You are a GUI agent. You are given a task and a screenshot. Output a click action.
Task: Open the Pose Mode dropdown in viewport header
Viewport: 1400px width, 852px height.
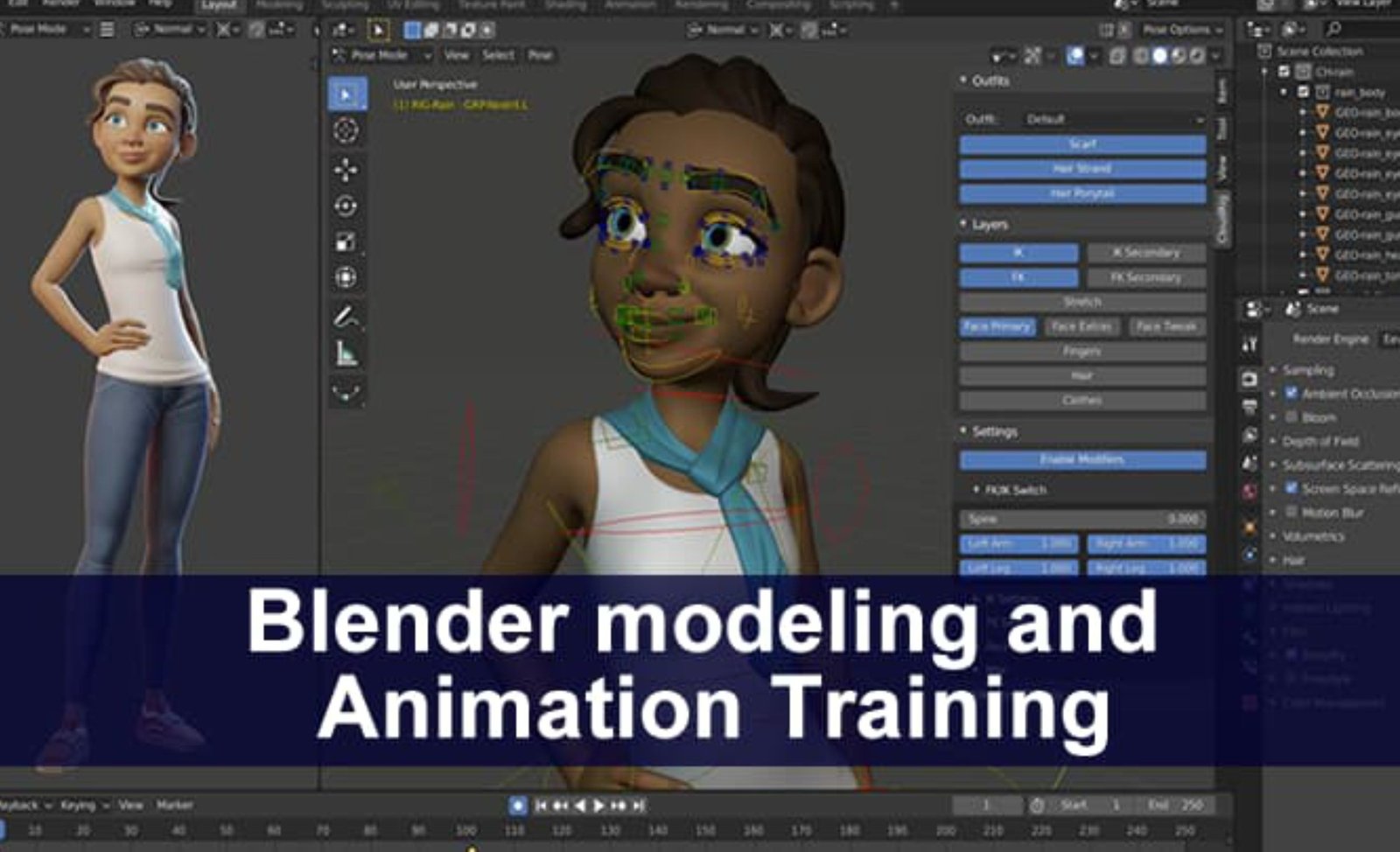tap(381, 55)
